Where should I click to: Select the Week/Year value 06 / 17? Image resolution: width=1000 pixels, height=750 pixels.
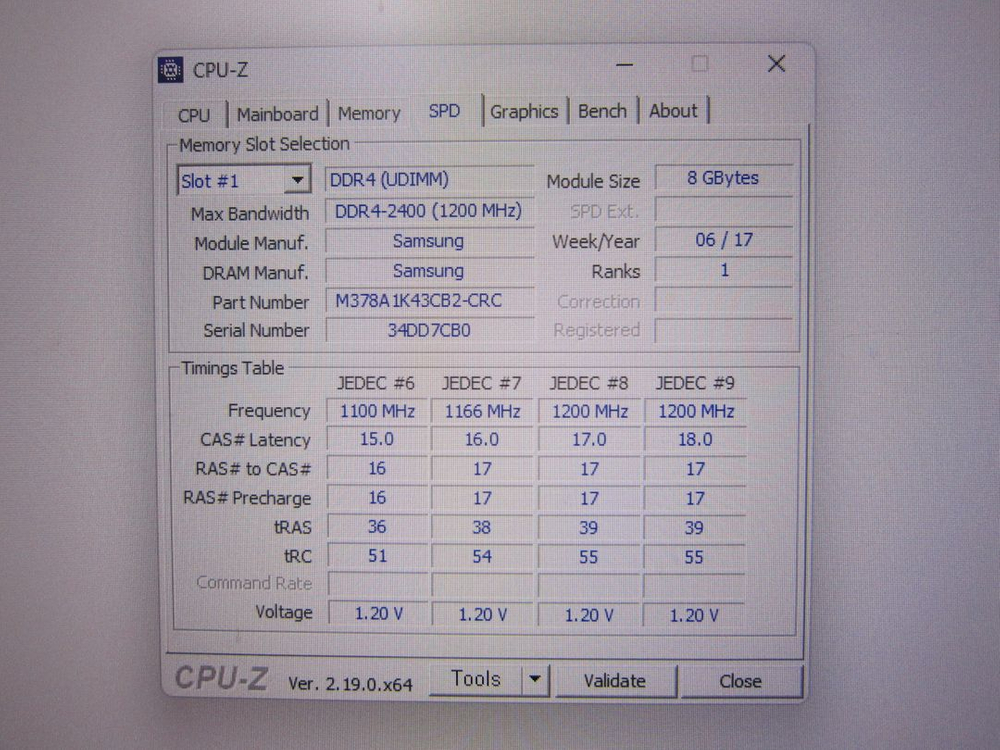(x=723, y=240)
